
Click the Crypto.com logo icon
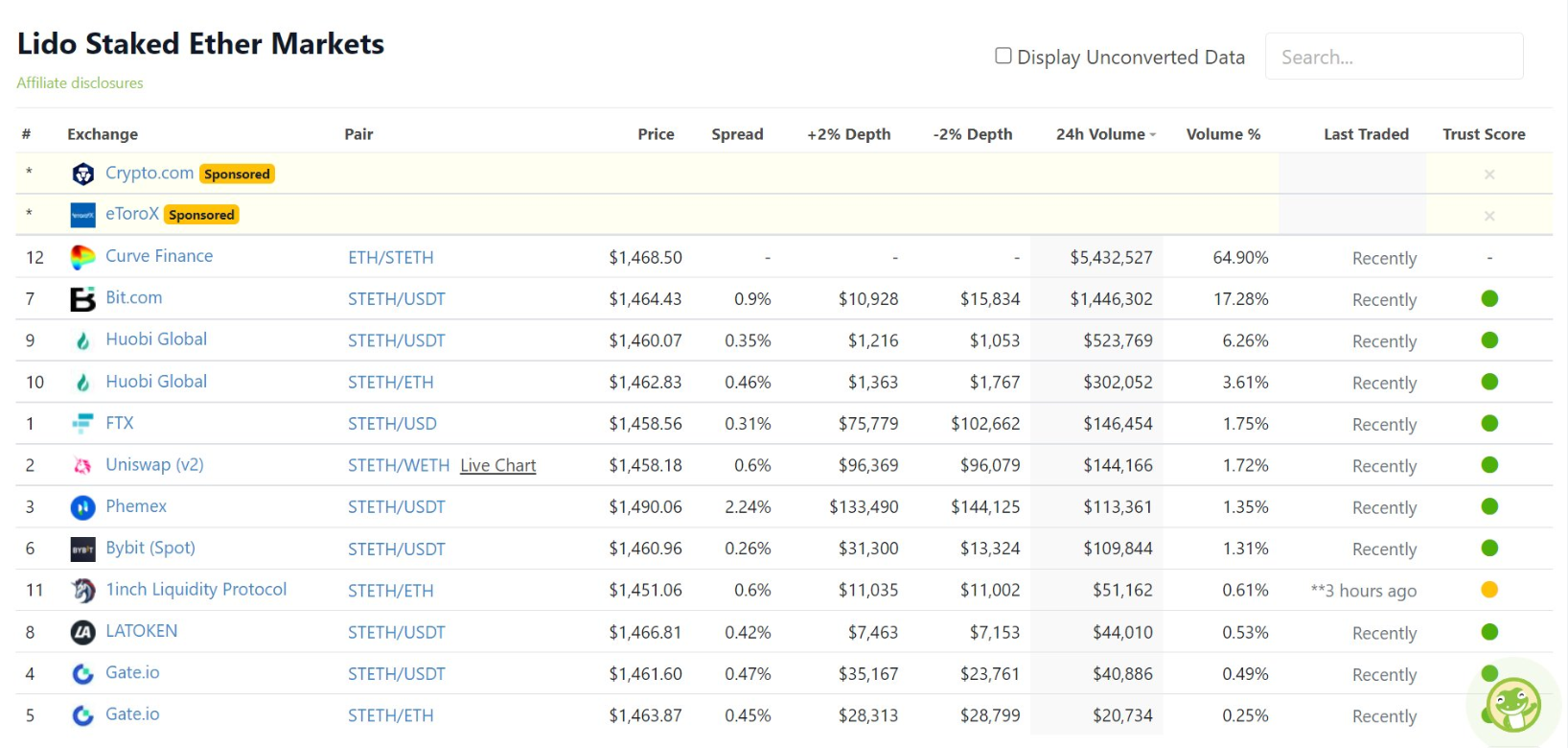pos(83,174)
